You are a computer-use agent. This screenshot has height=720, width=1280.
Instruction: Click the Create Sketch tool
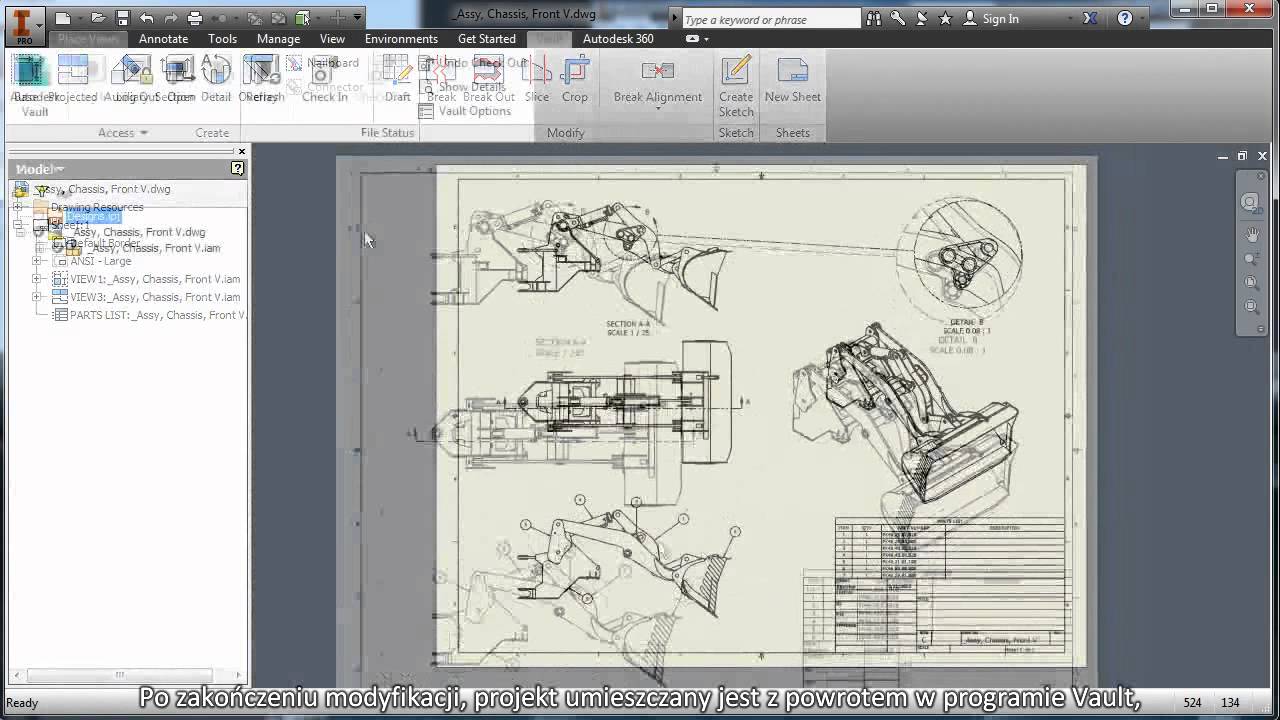tap(736, 87)
